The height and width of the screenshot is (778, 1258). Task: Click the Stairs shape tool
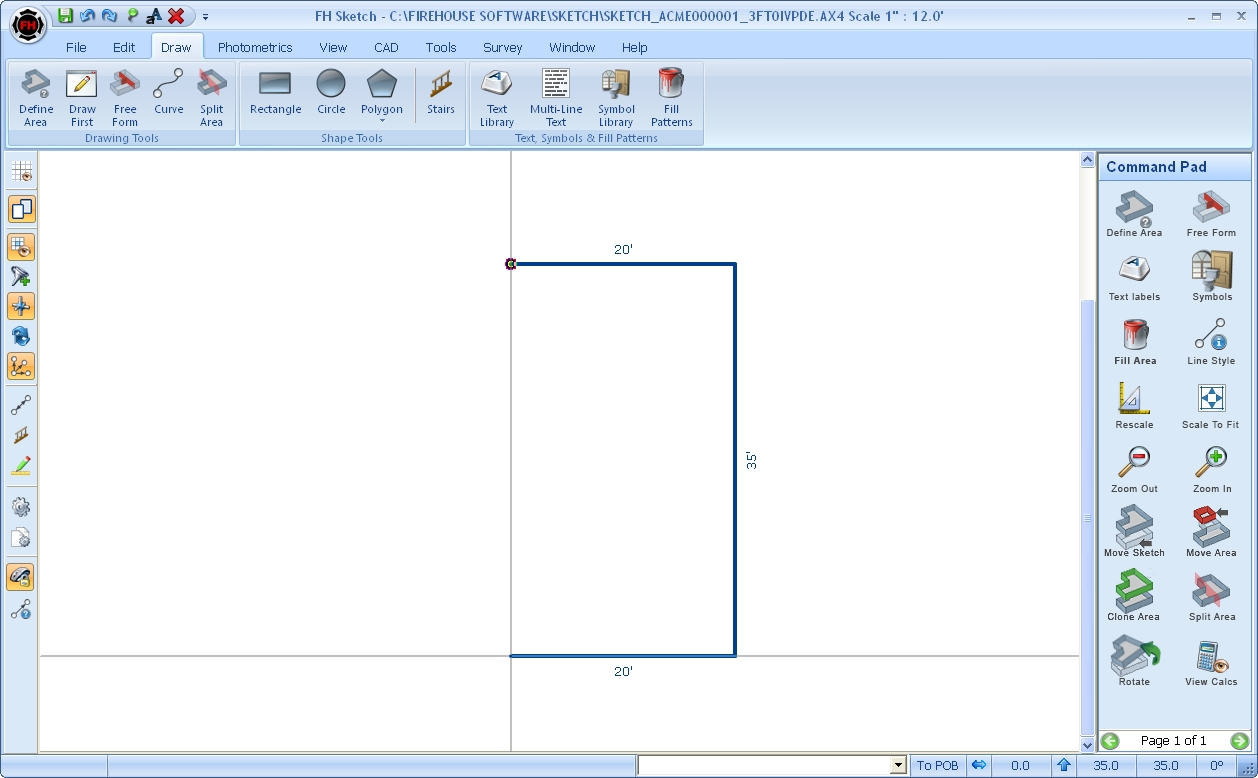440,93
